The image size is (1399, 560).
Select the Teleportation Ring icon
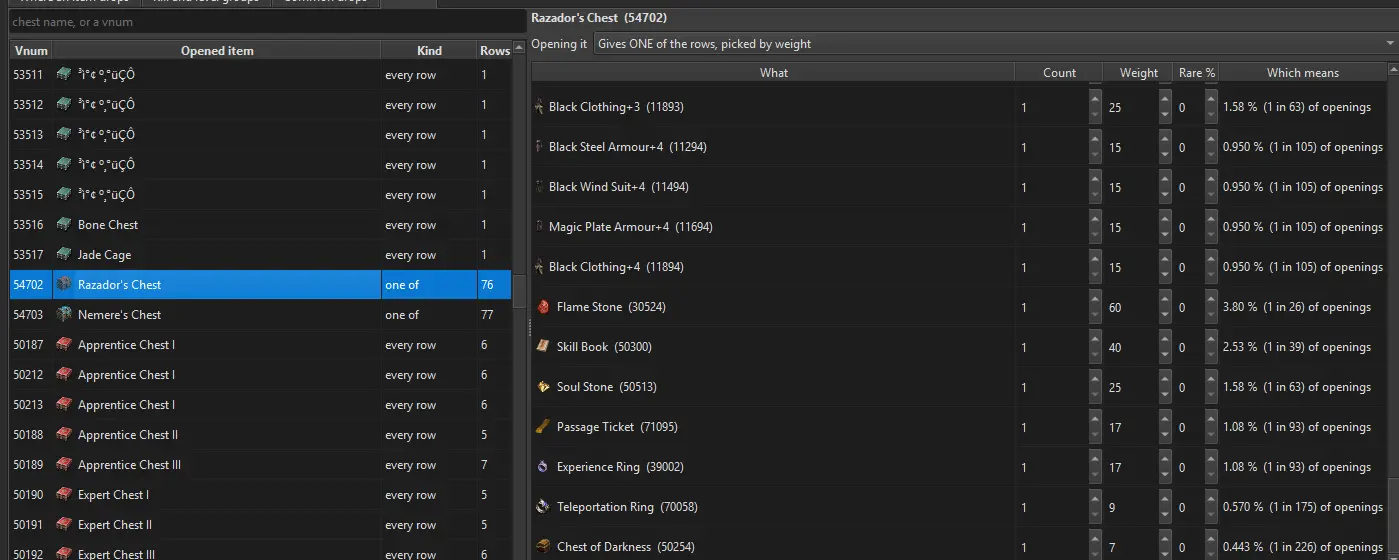coord(543,507)
